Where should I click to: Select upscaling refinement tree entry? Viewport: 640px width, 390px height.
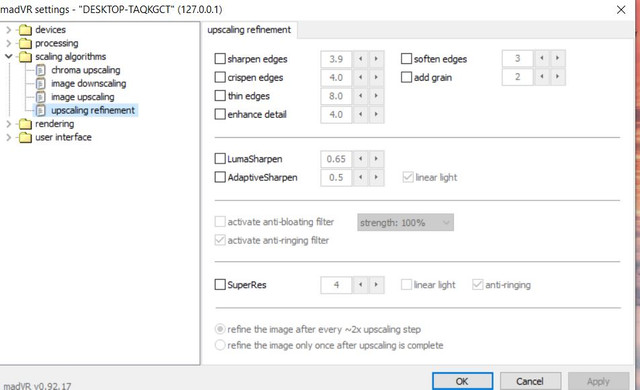click(93, 111)
